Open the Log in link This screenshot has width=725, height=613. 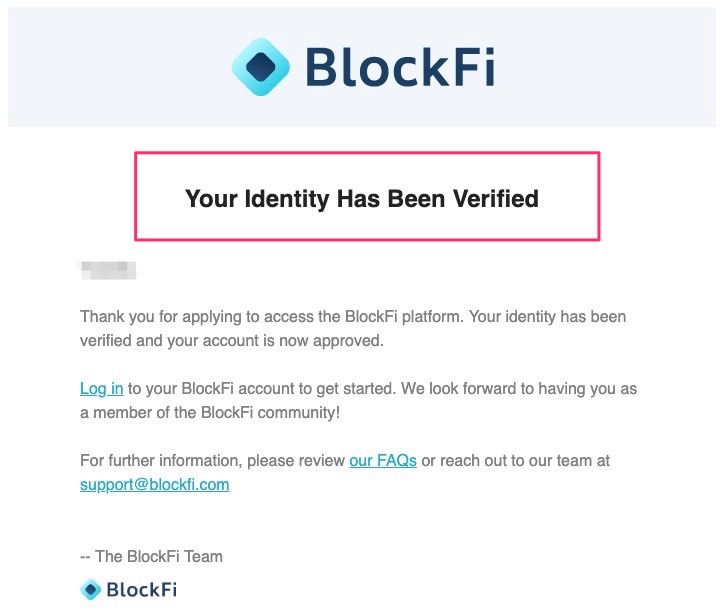[102, 388]
